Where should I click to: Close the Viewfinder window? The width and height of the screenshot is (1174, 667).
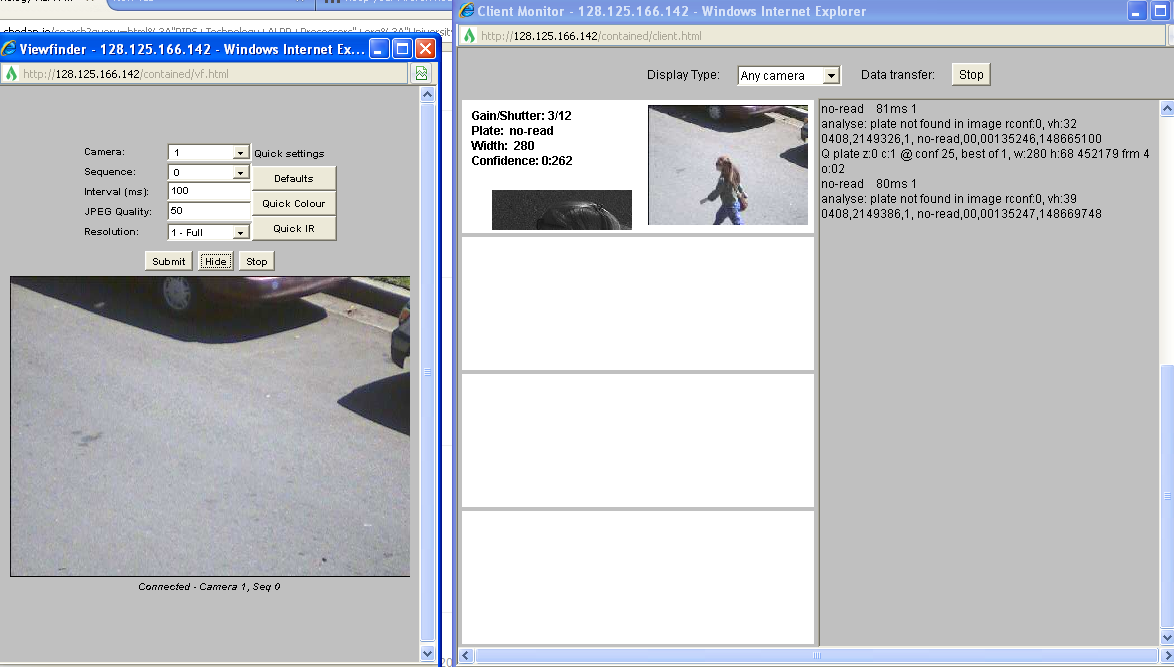pos(425,49)
